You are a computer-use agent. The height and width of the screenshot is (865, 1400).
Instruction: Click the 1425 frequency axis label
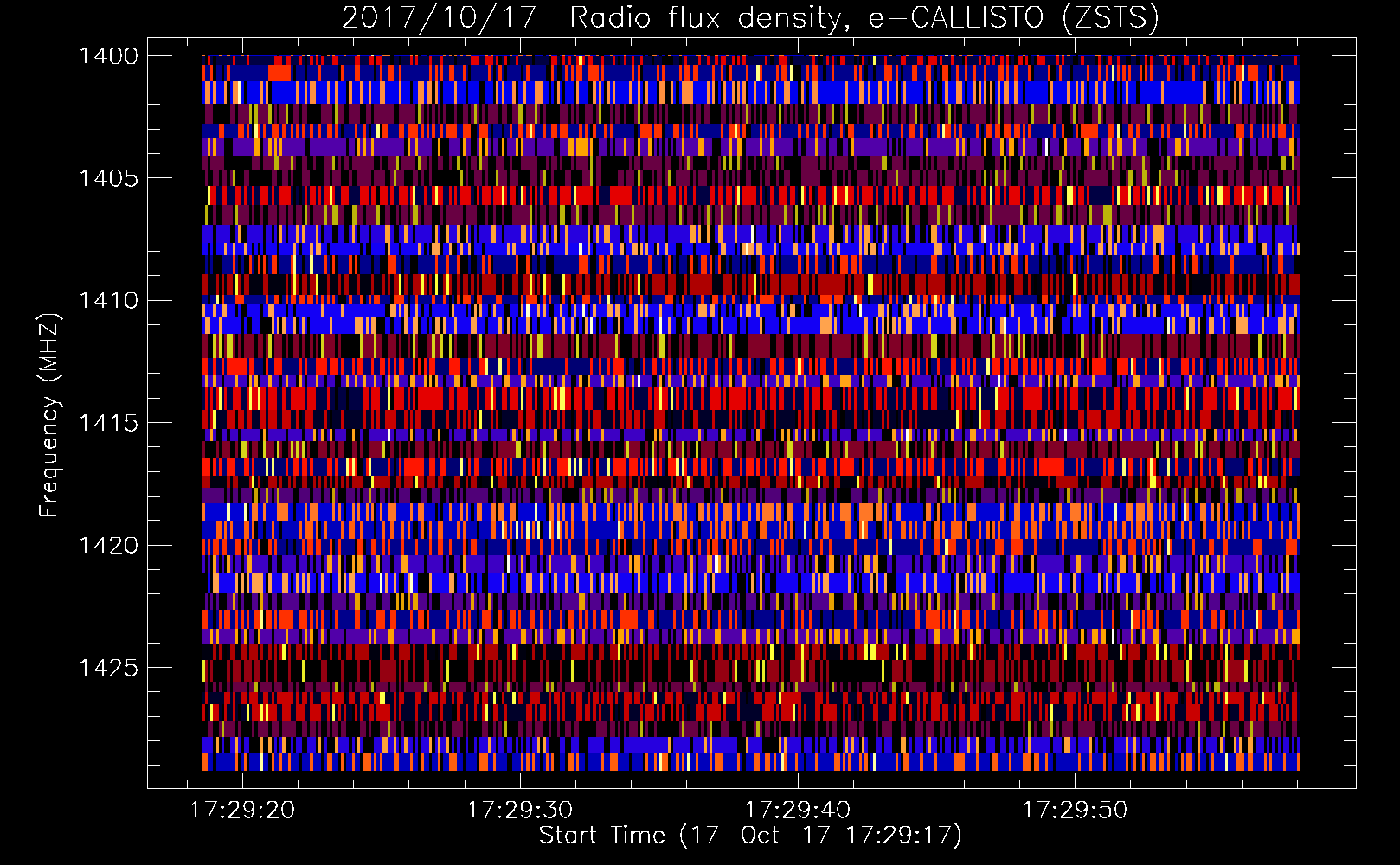[x=108, y=668]
